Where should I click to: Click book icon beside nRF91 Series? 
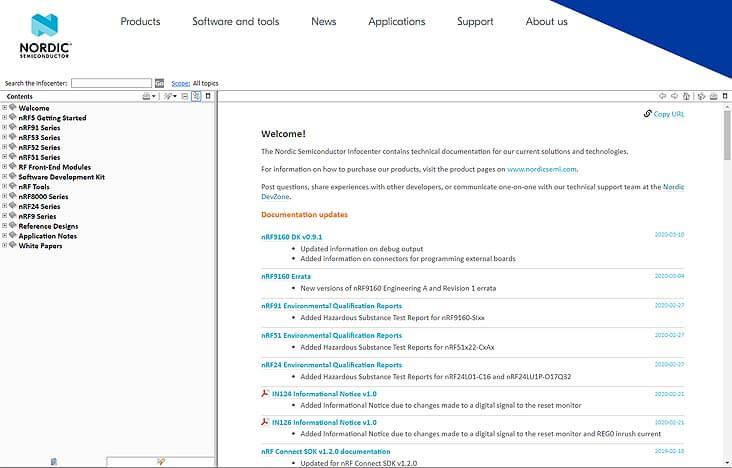click(x=13, y=127)
